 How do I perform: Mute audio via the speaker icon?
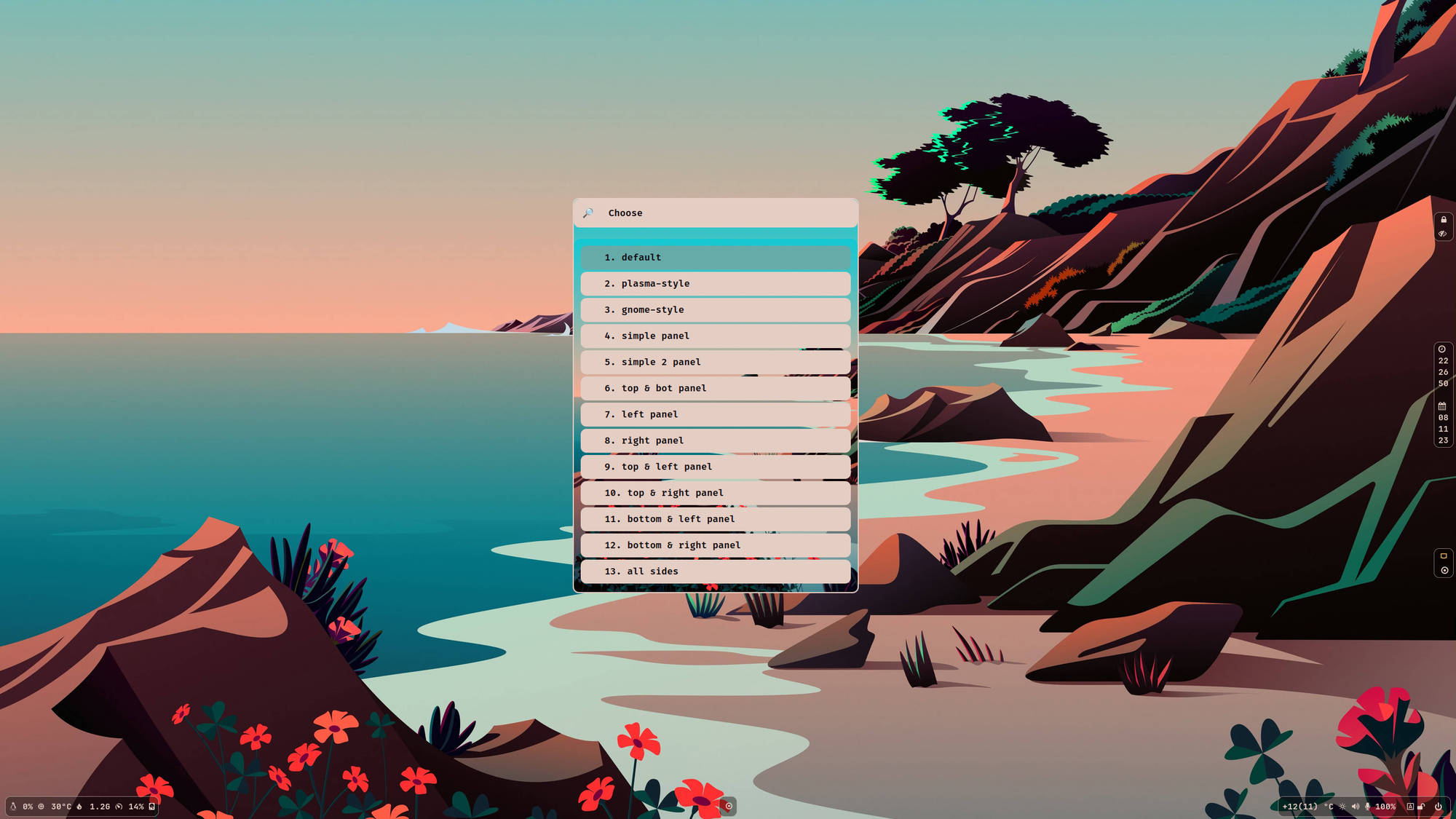[1355, 807]
